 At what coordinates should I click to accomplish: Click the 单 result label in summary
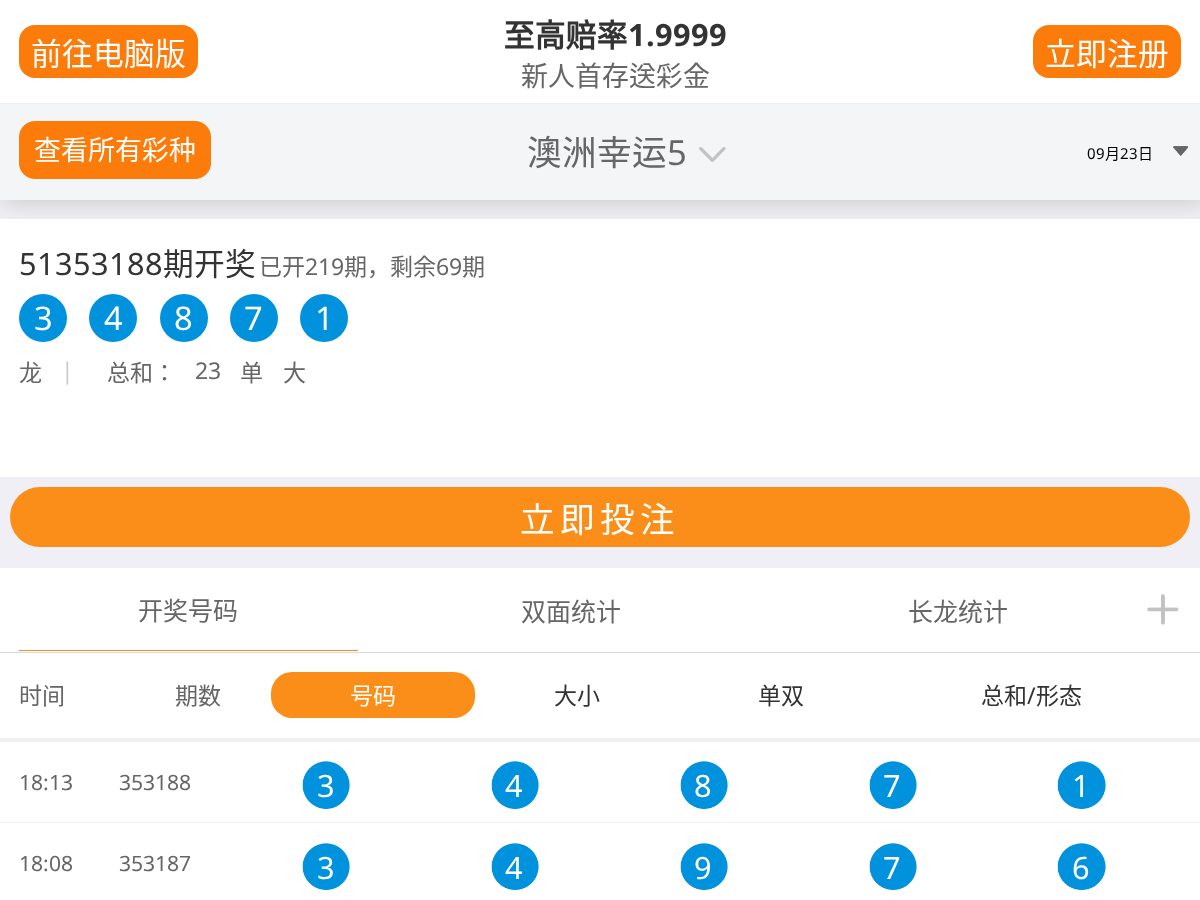tap(252, 373)
